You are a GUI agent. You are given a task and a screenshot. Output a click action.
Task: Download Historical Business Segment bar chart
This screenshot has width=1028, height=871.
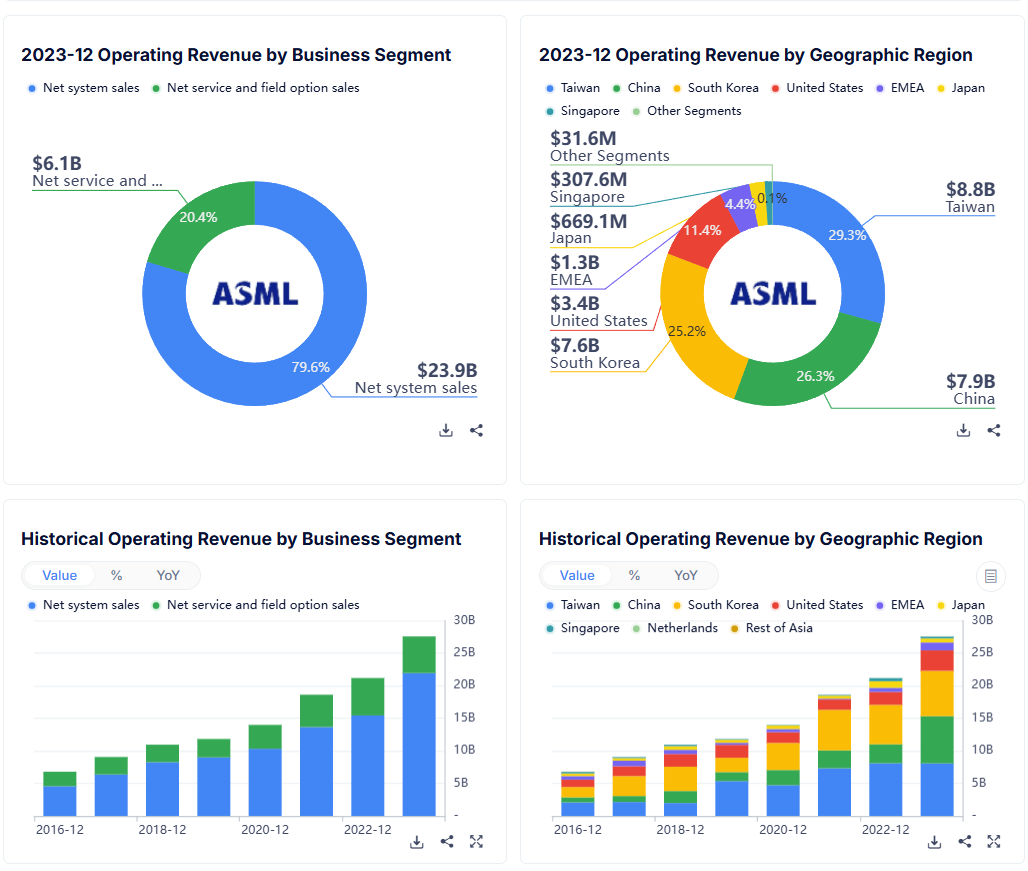click(x=416, y=842)
